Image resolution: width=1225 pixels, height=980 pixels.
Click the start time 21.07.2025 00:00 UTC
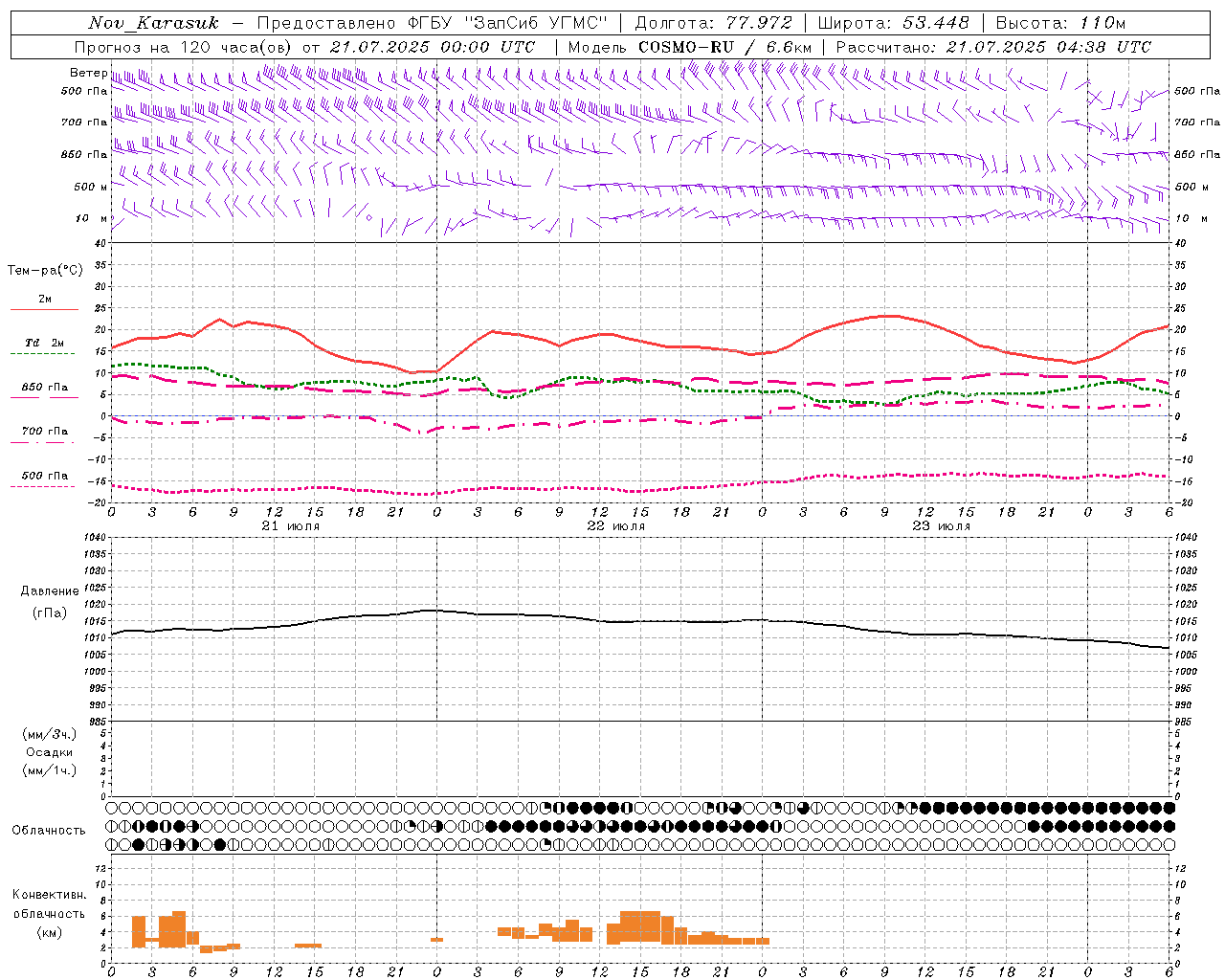click(x=433, y=47)
